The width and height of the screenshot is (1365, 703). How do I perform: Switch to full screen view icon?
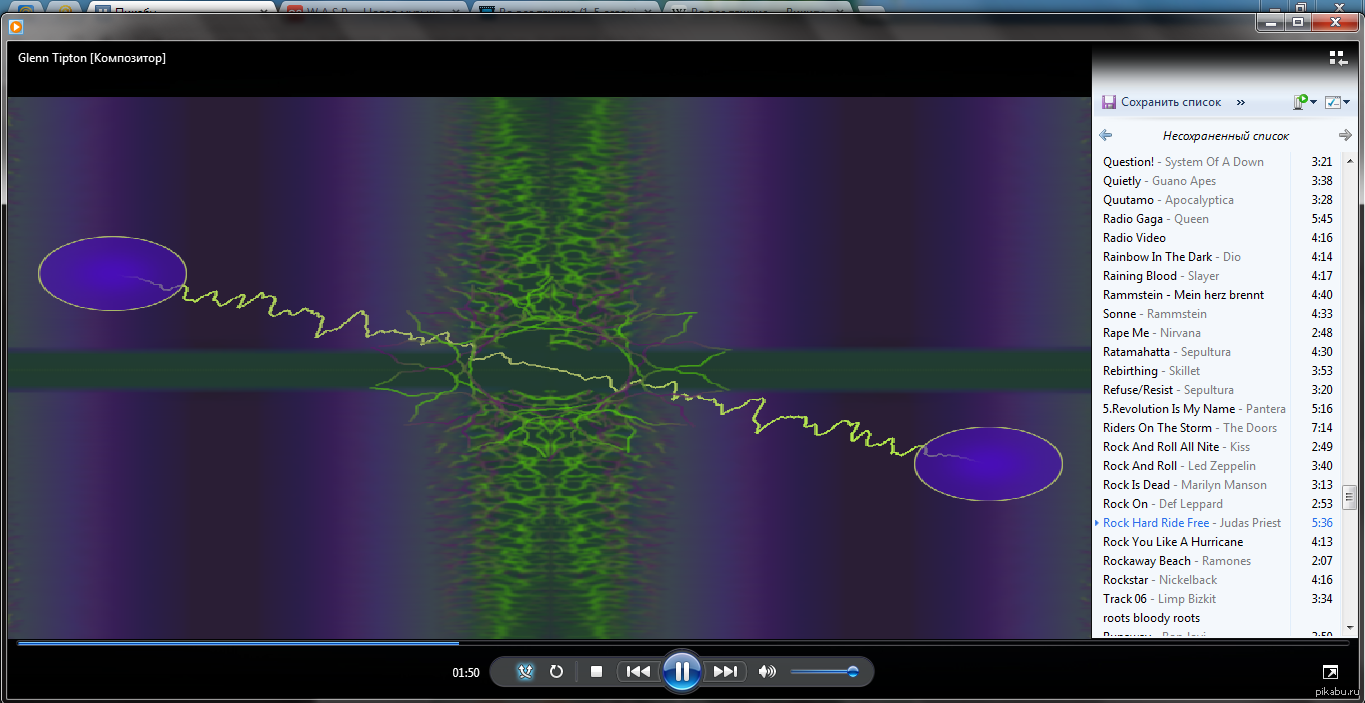point(1330,673)
